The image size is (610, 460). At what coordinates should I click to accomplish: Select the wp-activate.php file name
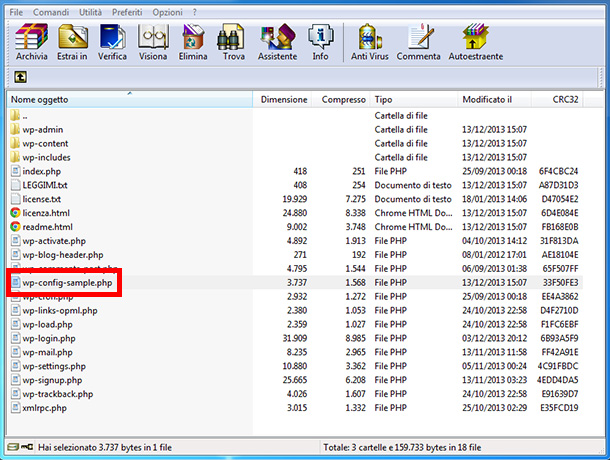[x=54, y=241]
